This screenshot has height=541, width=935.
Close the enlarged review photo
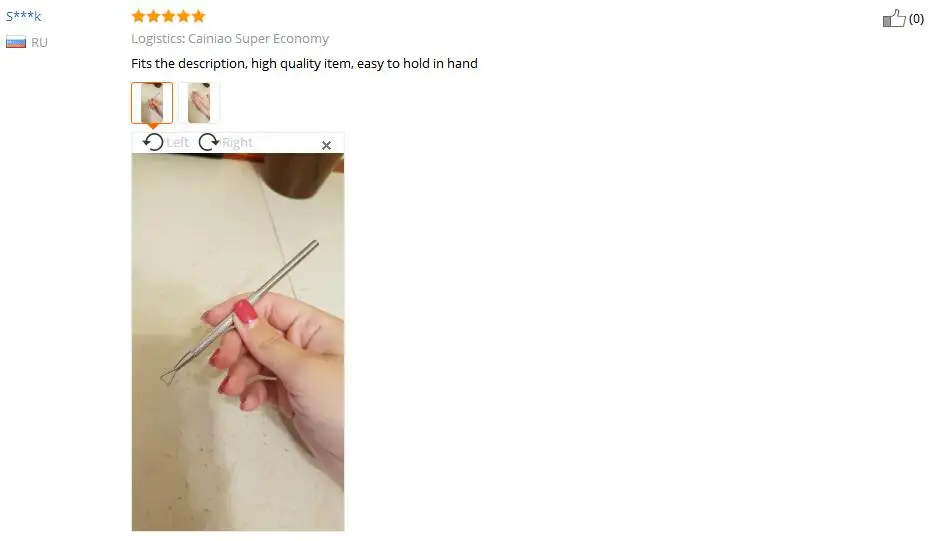click(x=326, y=145)
